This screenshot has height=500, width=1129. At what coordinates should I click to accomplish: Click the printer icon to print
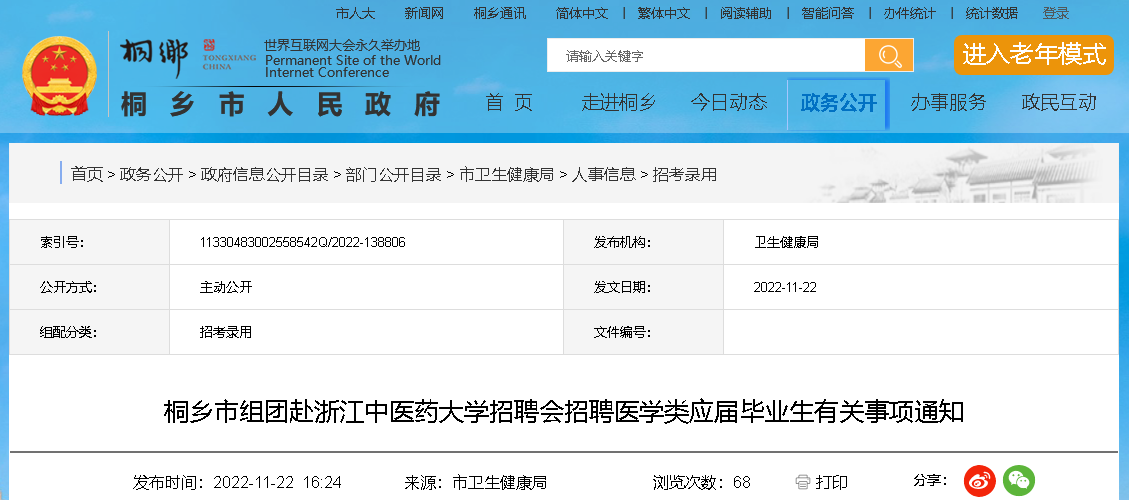[x=802, y=482]
